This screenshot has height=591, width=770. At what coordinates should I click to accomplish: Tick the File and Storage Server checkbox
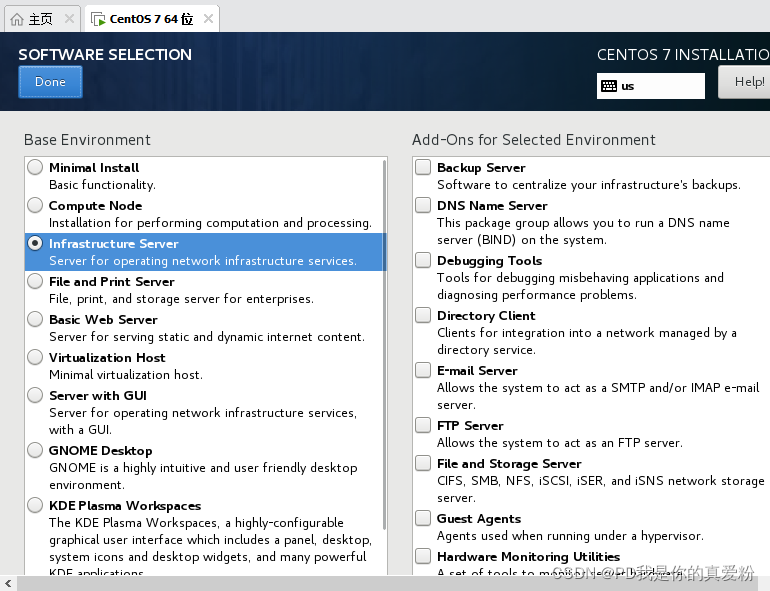(423, 463)
